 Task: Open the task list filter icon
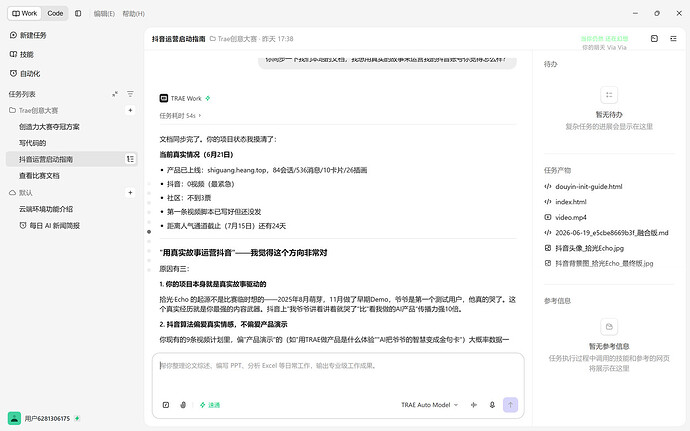pos(130,94)
